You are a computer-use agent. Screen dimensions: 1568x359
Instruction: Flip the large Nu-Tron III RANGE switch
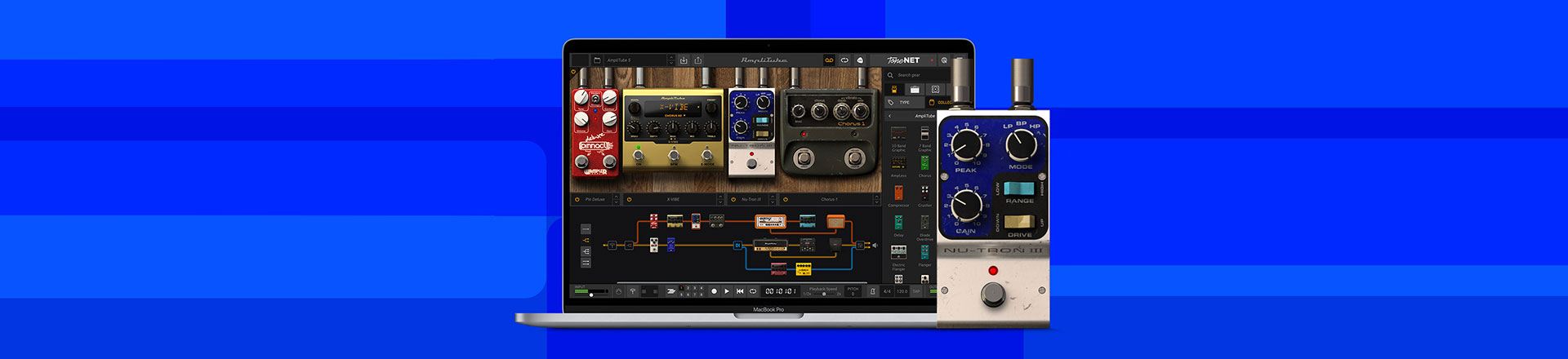pos(1019,188)
